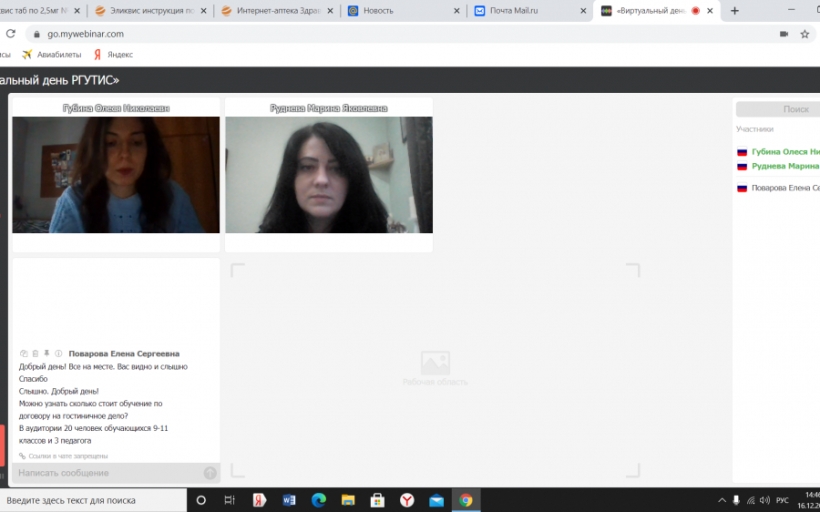Open Yandex Browser from the taskbar
Screen dimensions: 820x512
click(407, 500)
